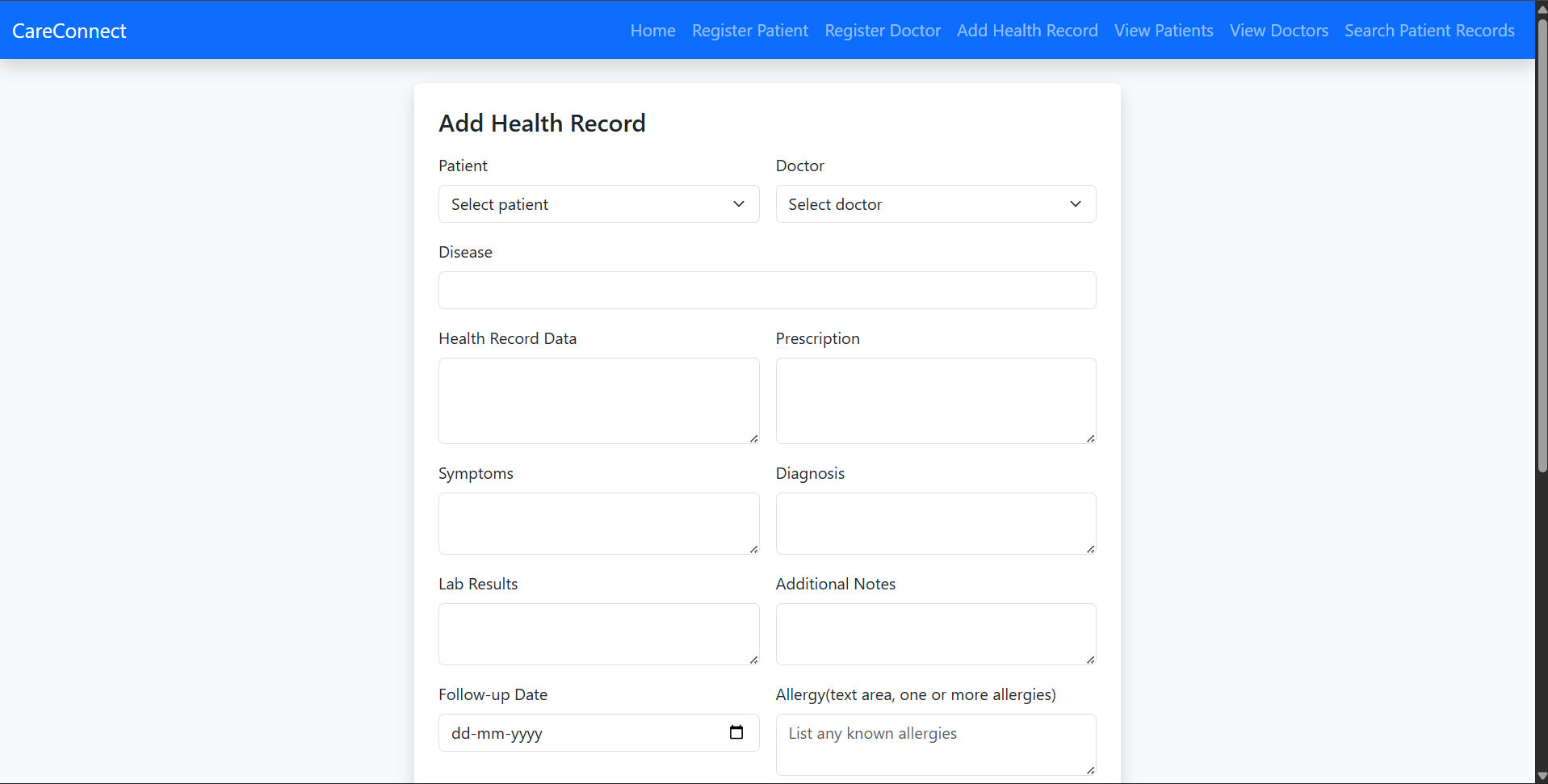Click the 'Add Health Record' page heading

pyautogui.click(x=542, y=123)
